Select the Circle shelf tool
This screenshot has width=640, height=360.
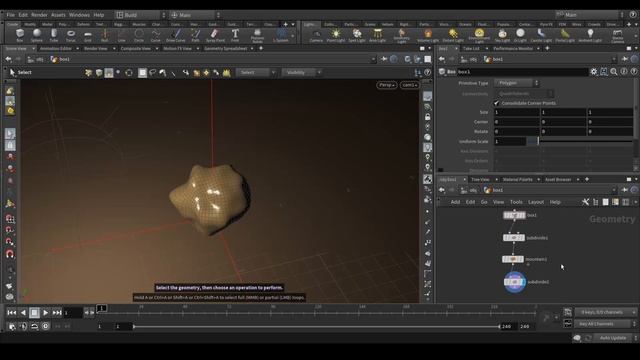pyautogui.click(x=139, y=36)
